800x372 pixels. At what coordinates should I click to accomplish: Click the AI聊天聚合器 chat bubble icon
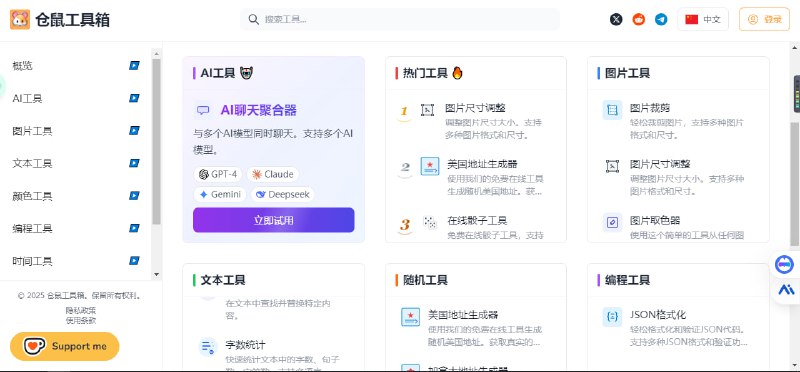tap(203, 110)
